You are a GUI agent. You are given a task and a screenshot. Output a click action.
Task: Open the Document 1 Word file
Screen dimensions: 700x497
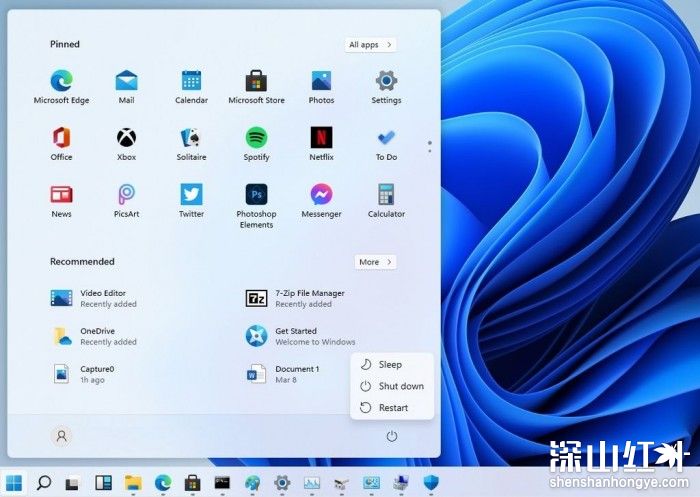point(283,374)
